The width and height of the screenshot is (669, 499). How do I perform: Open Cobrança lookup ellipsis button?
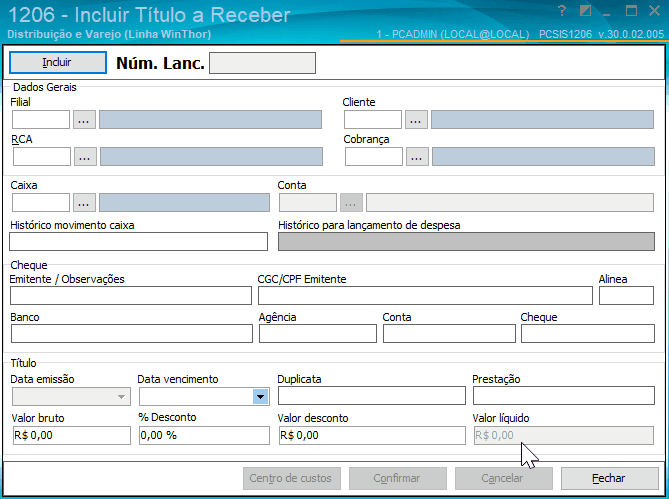(417, 157)
